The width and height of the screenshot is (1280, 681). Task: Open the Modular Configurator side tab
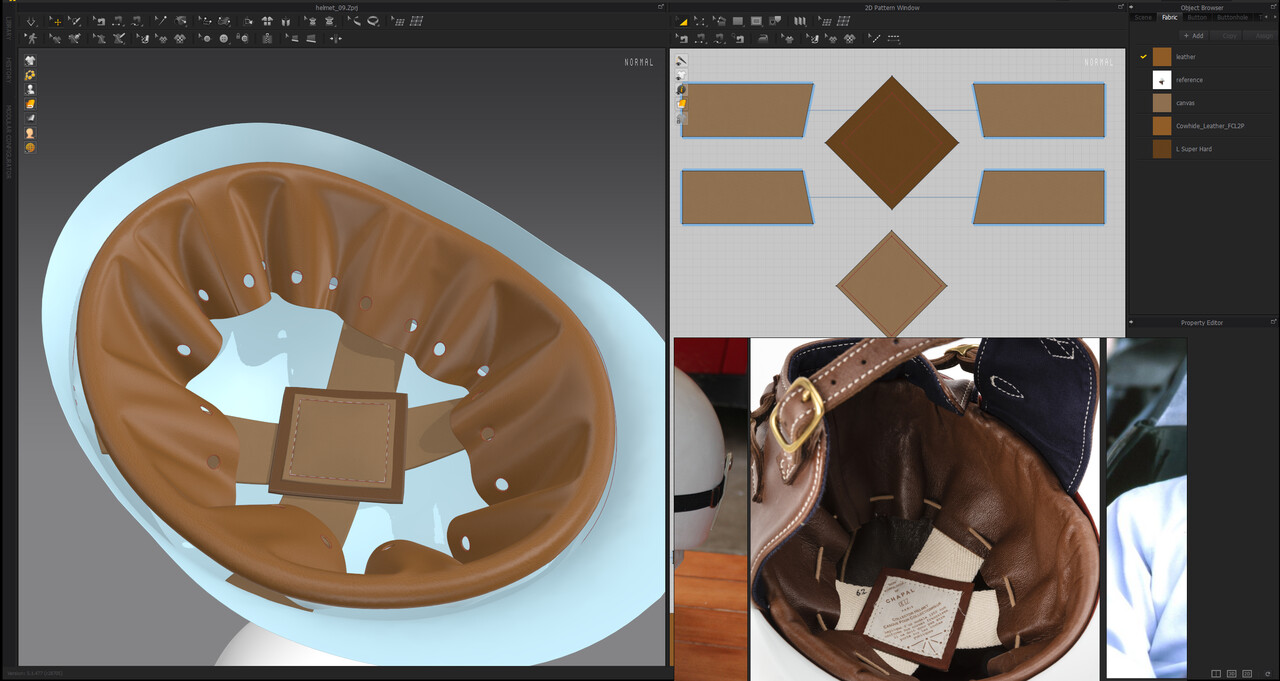point(8,141)
